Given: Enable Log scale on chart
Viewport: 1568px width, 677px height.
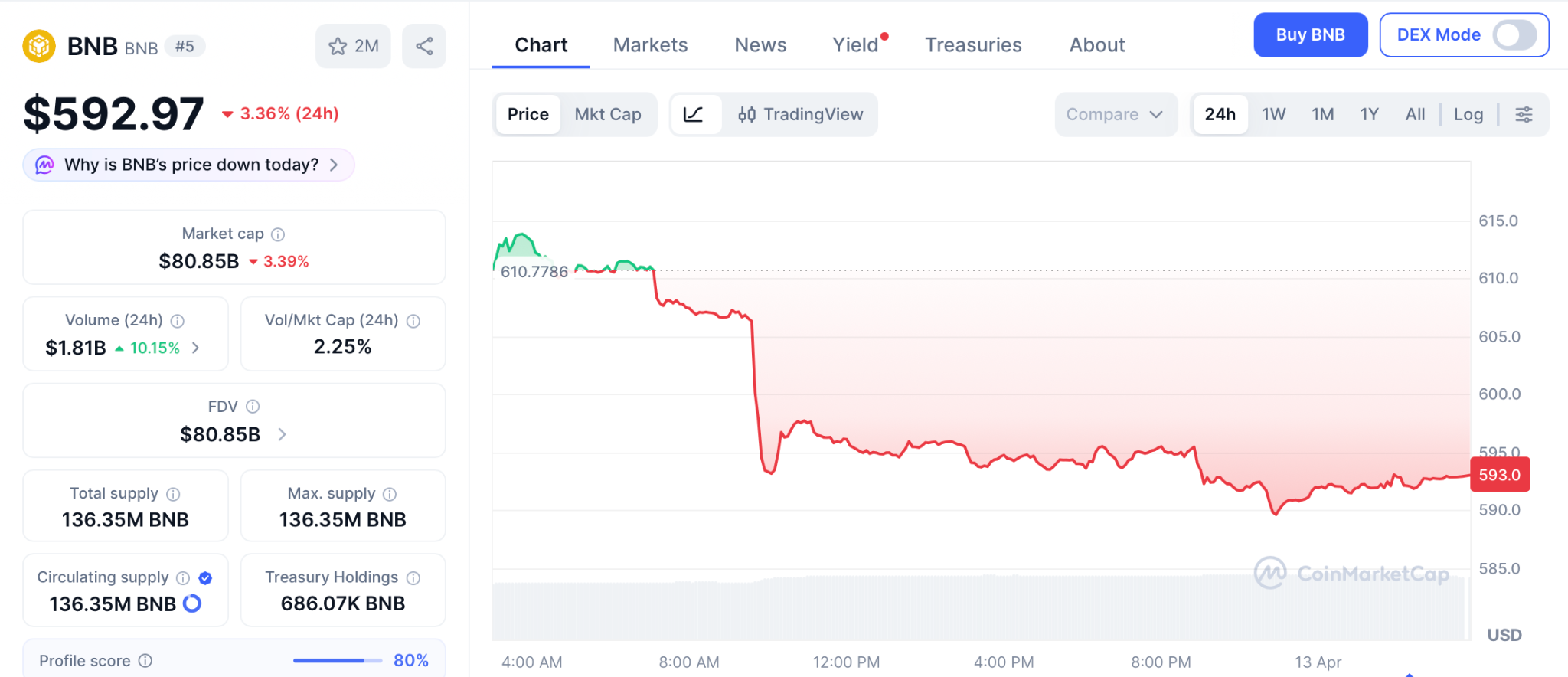Looking at the screenshot, I should pyautogui.click(x=1468, y=114).
